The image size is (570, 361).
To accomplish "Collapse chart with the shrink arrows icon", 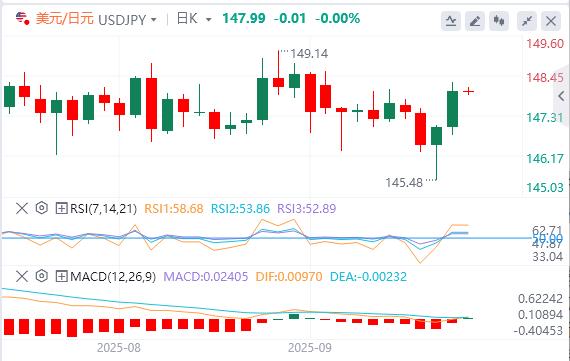I will click(x=527, y=21).
